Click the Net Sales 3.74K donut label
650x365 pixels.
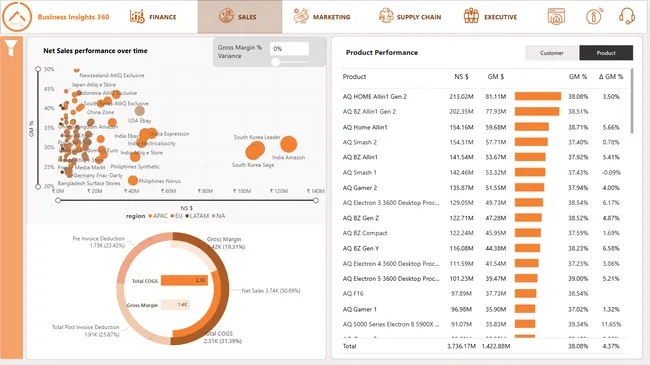[271, 291]
